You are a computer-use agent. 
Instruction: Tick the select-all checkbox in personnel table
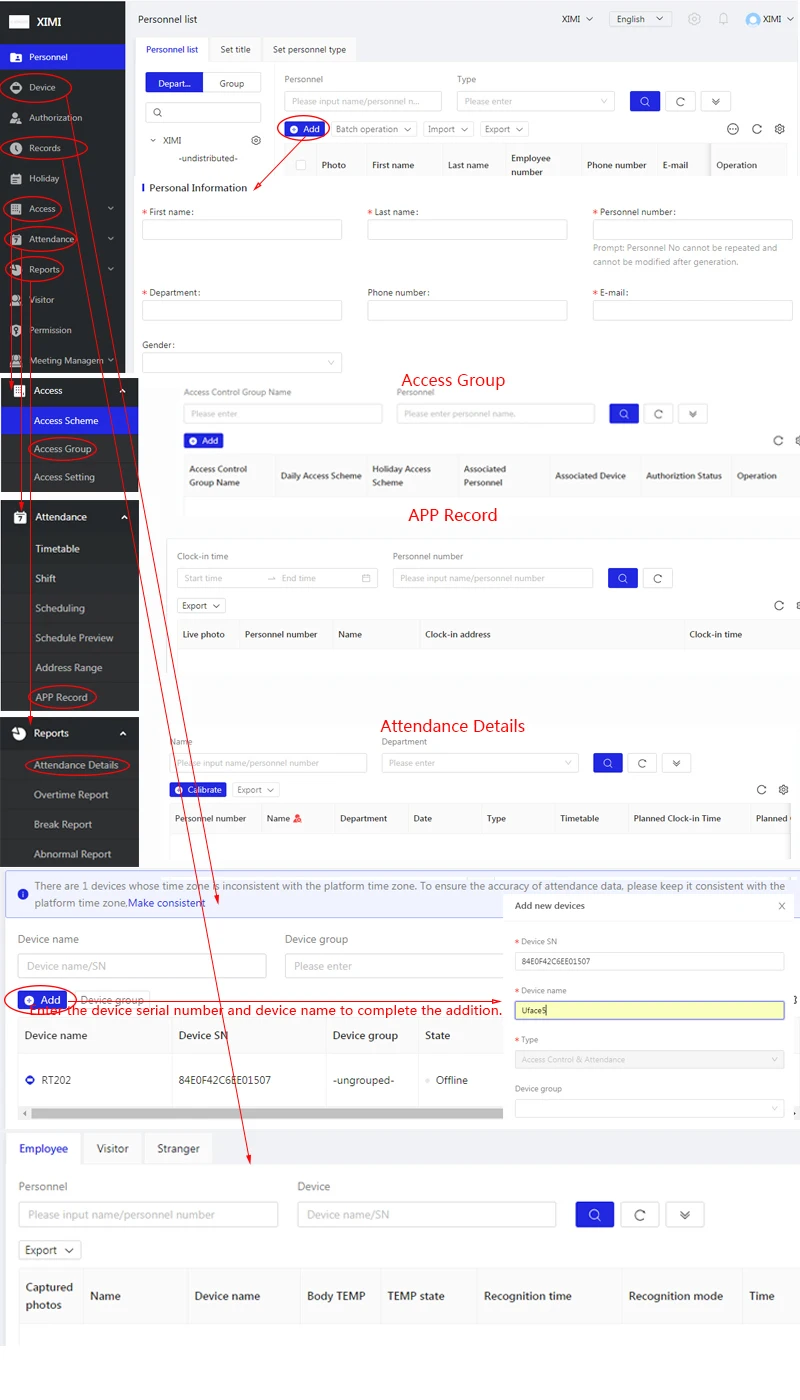point(301,165)
